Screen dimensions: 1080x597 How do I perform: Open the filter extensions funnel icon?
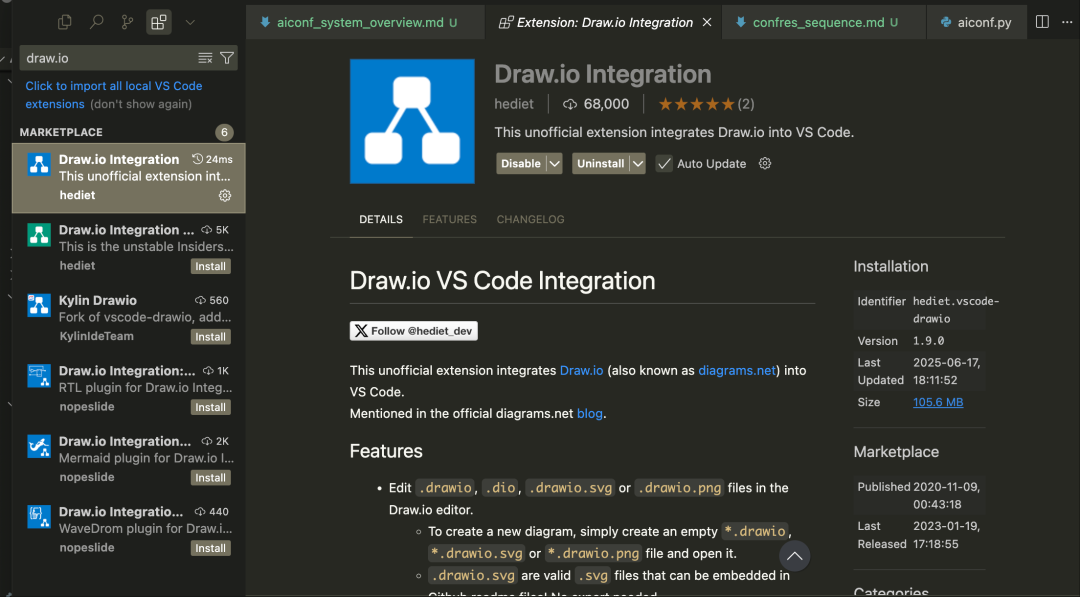(x=227, y=58)
